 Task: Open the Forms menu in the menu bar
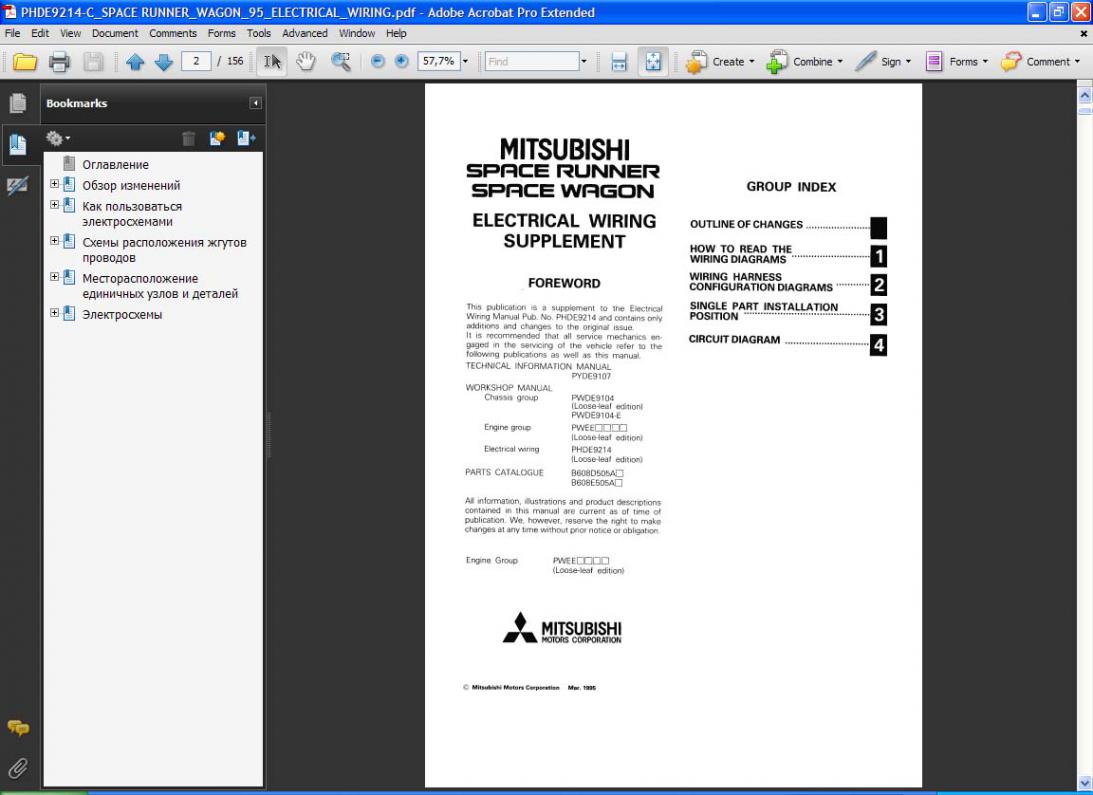coord(222,33)
